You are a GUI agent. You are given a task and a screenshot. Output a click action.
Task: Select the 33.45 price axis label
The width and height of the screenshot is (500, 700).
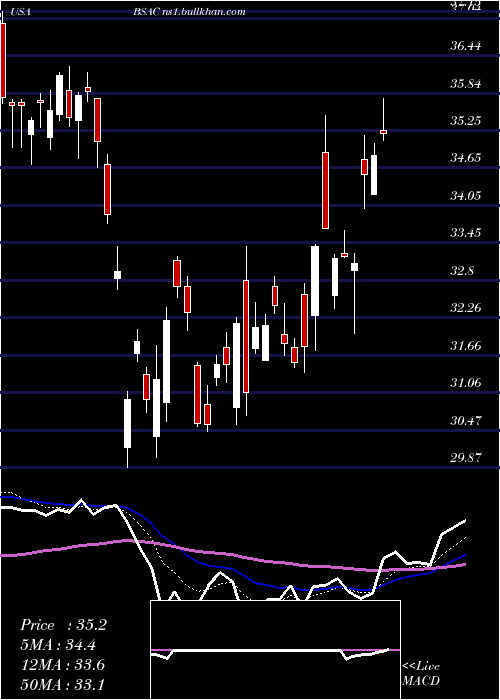(466, 233)
